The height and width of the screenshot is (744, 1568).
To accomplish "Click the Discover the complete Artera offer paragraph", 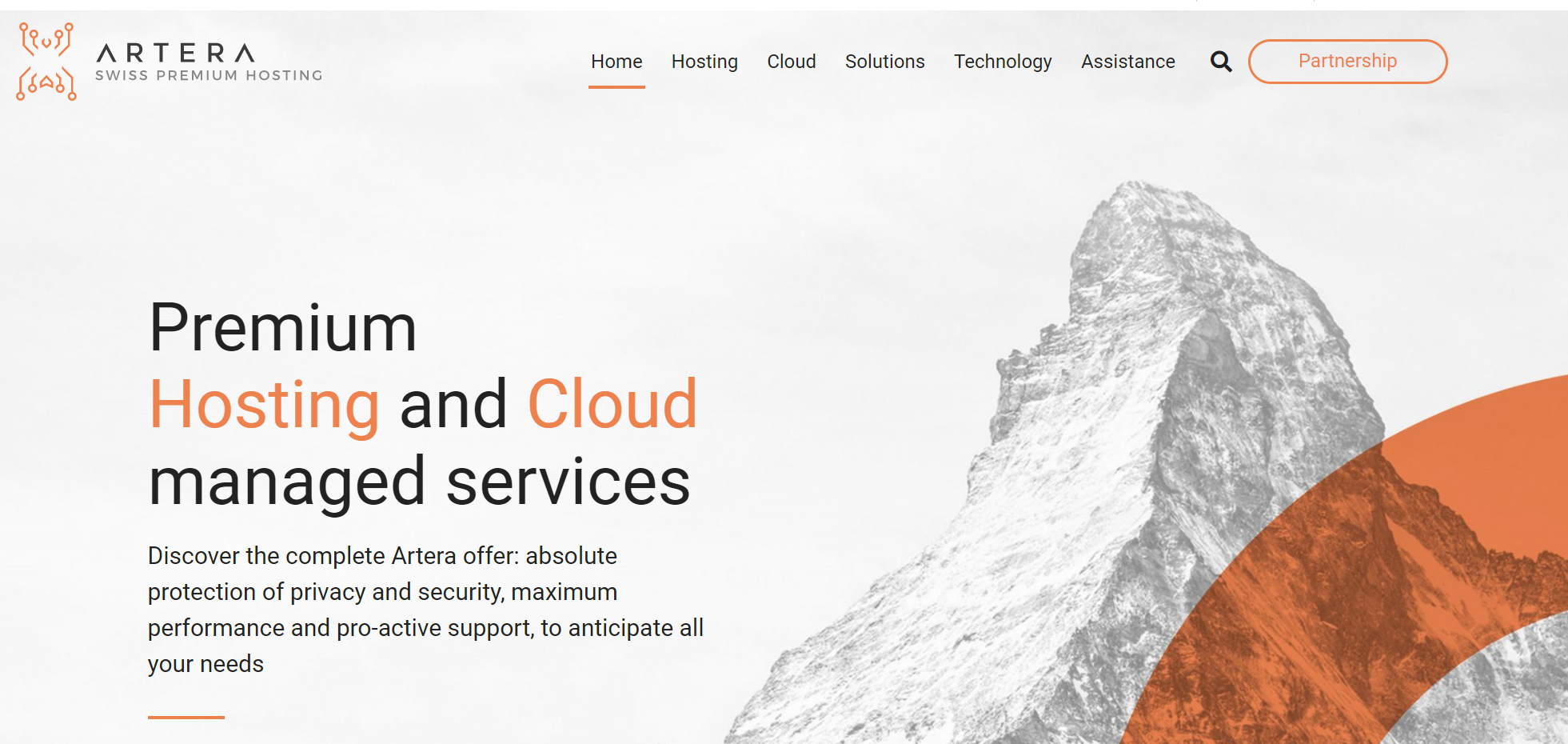I will 425,610.
